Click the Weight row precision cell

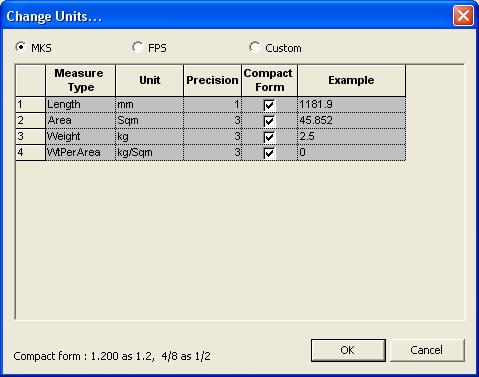(212, 136)
